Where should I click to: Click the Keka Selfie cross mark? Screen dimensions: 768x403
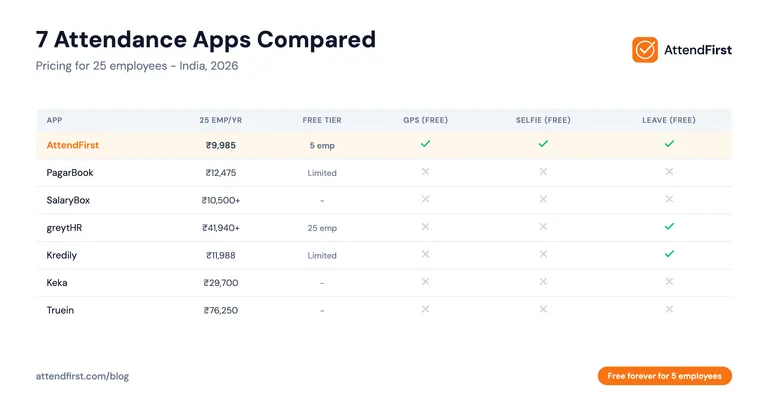pyautogui.click(x=543, y=282)
